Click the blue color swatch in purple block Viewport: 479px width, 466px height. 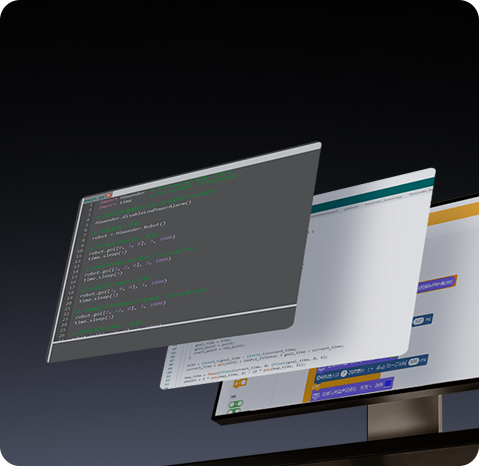coord(388,384)
